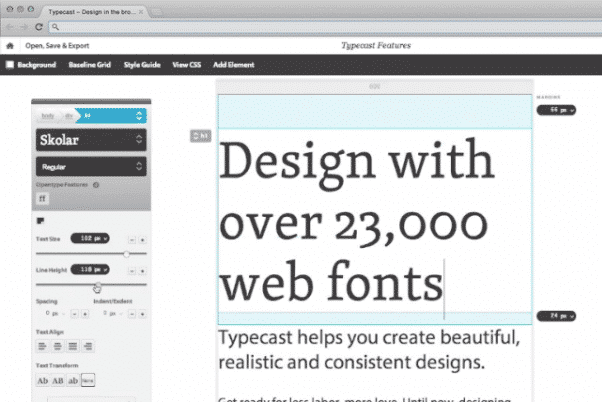Click the View CSS button

(x=186, y=65)
